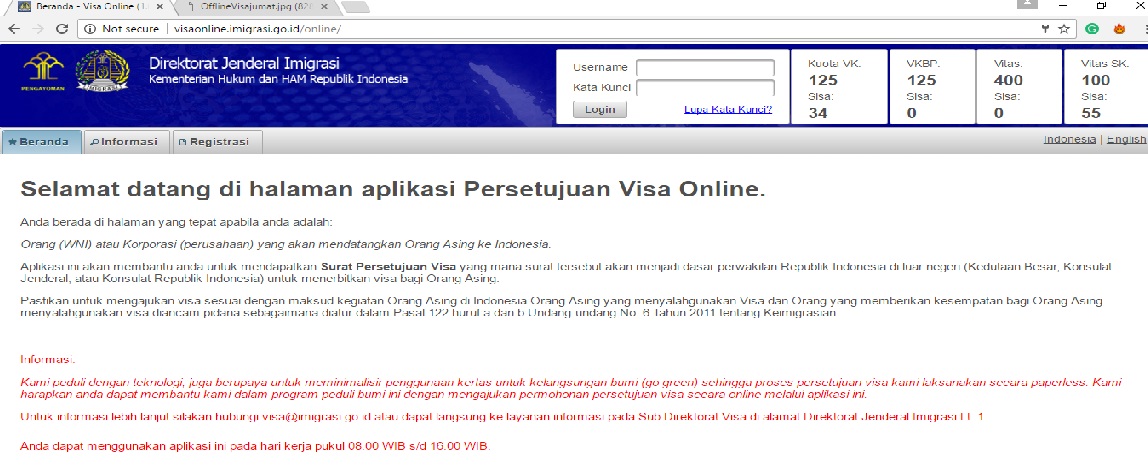
Task: Focus the Kata Kunci password field
Action: (x=705, y=89)
